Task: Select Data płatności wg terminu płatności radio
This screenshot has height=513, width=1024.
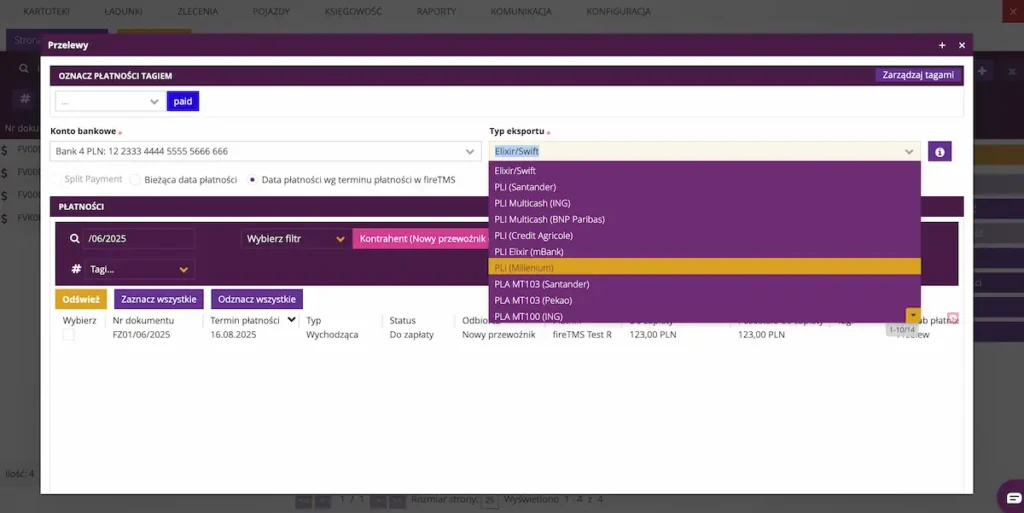Action: tap(252, 179)
